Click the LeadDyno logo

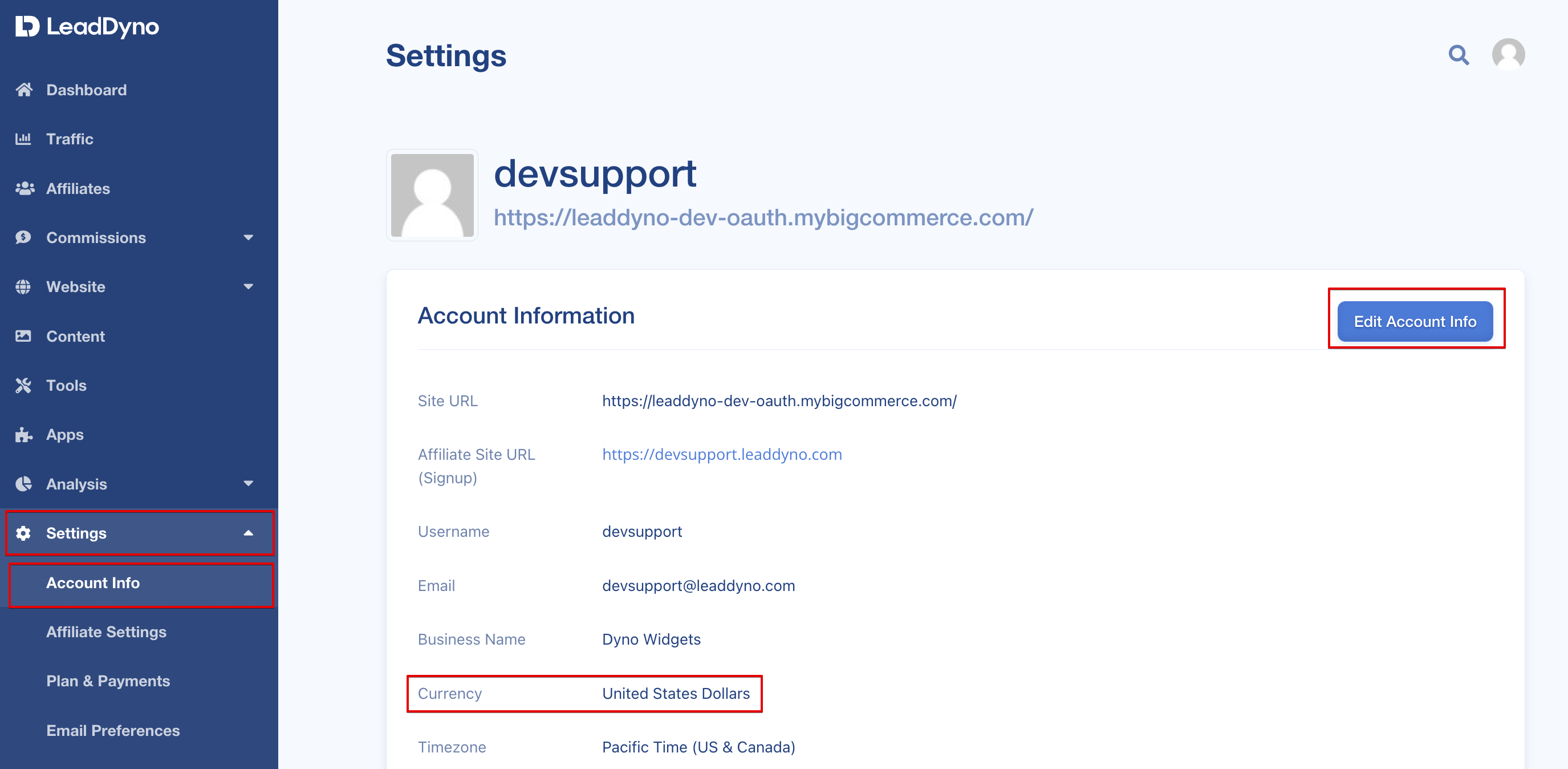[87, 27]
